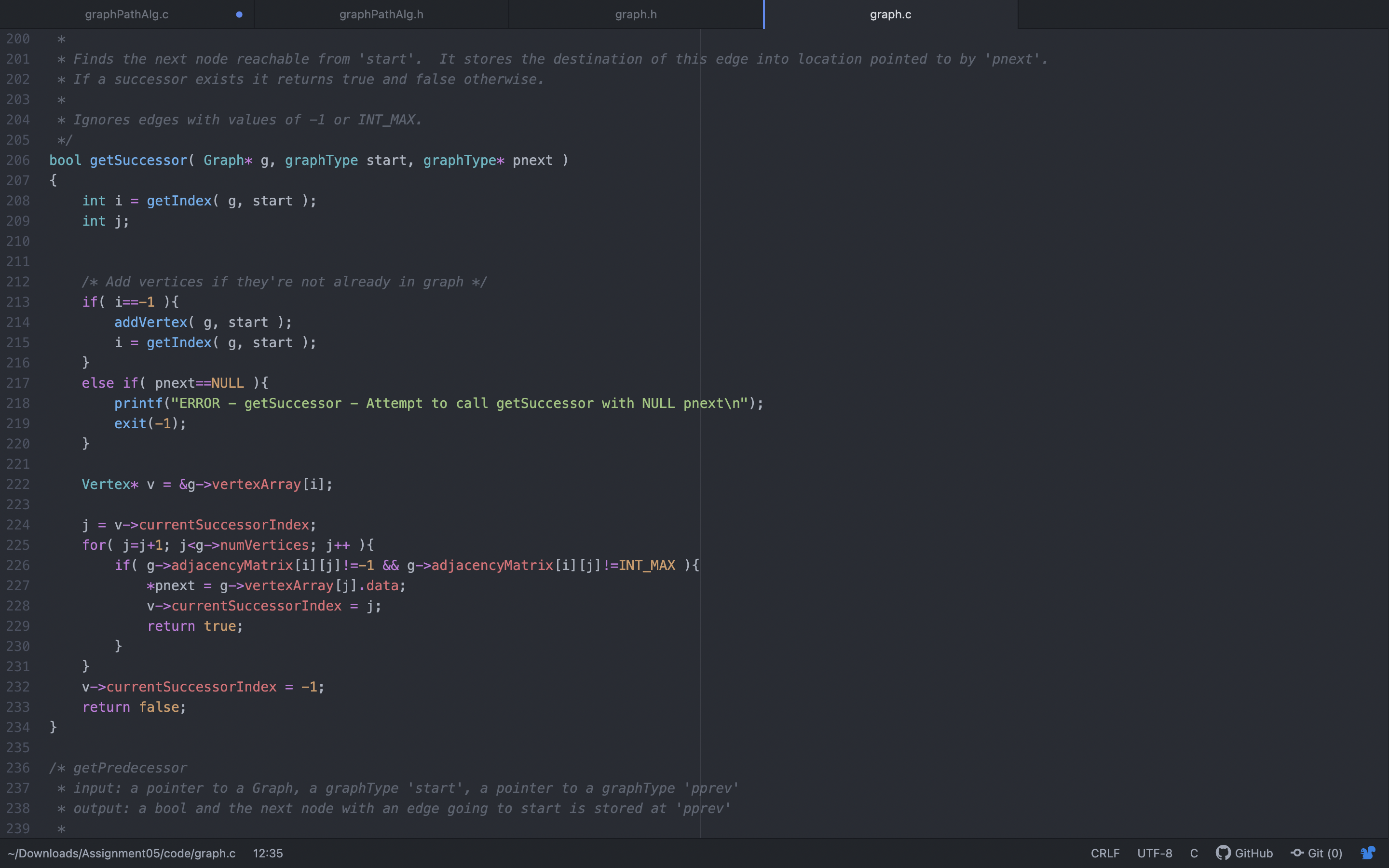
Task: Switch to the graphPathAlg.c tab
Action: click(126, 14)
